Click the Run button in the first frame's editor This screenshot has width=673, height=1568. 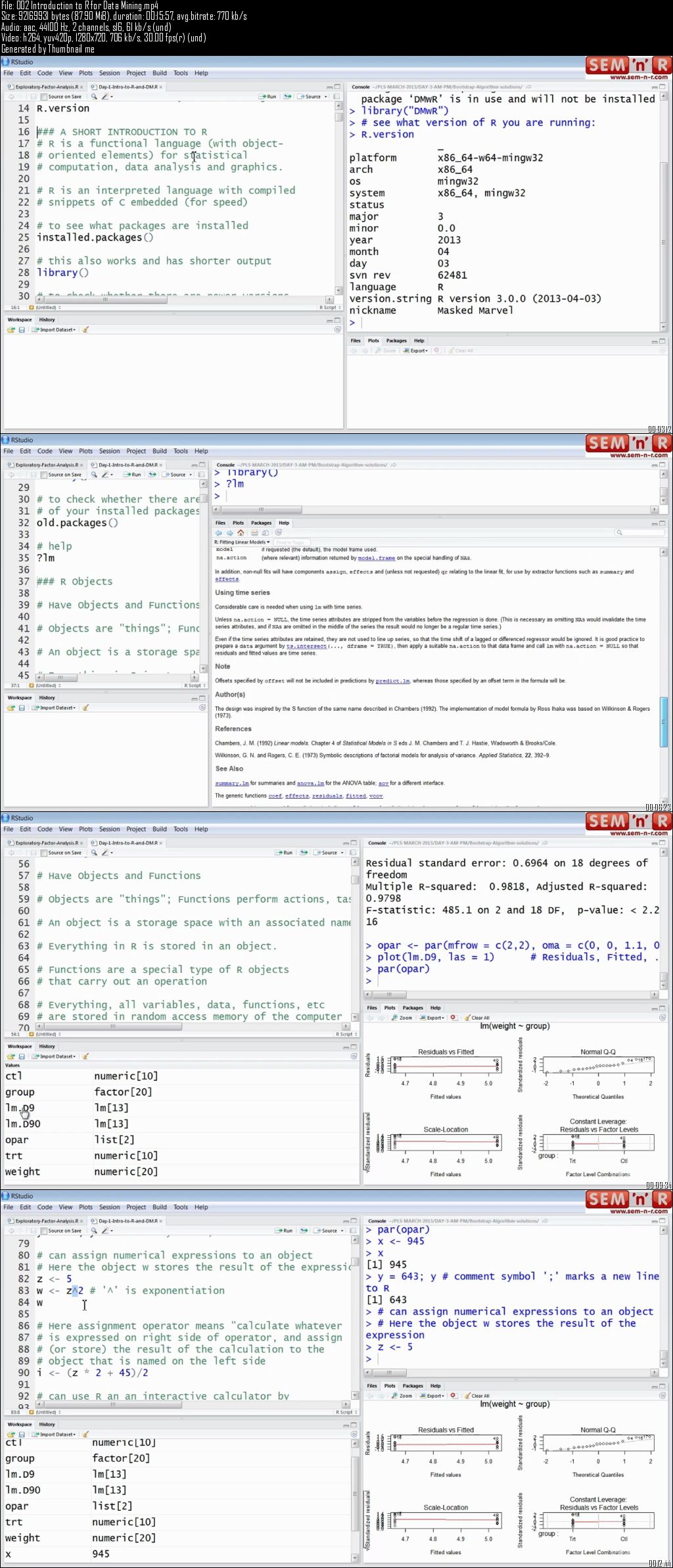click(268, 97)
